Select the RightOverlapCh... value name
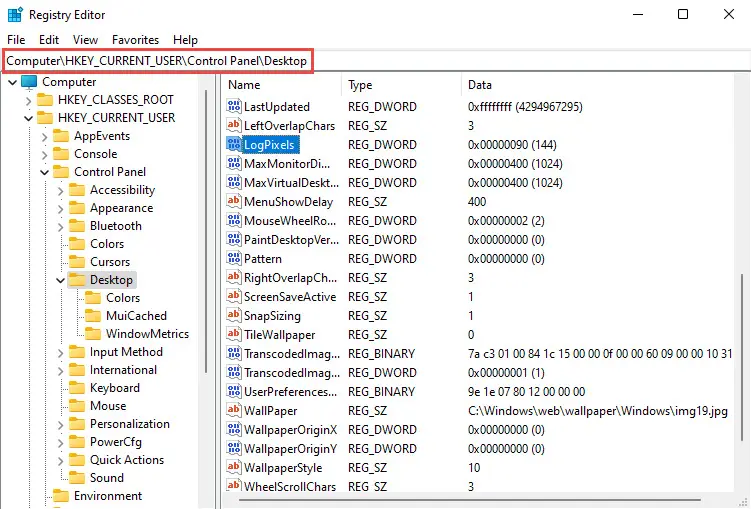This screenshot has height=509, width=751. pos(291,278)
